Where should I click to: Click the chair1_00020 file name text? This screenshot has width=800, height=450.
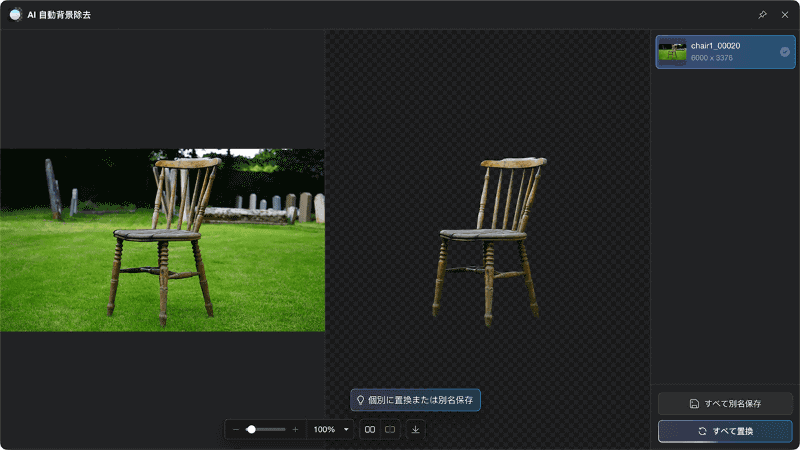point(715,46)
